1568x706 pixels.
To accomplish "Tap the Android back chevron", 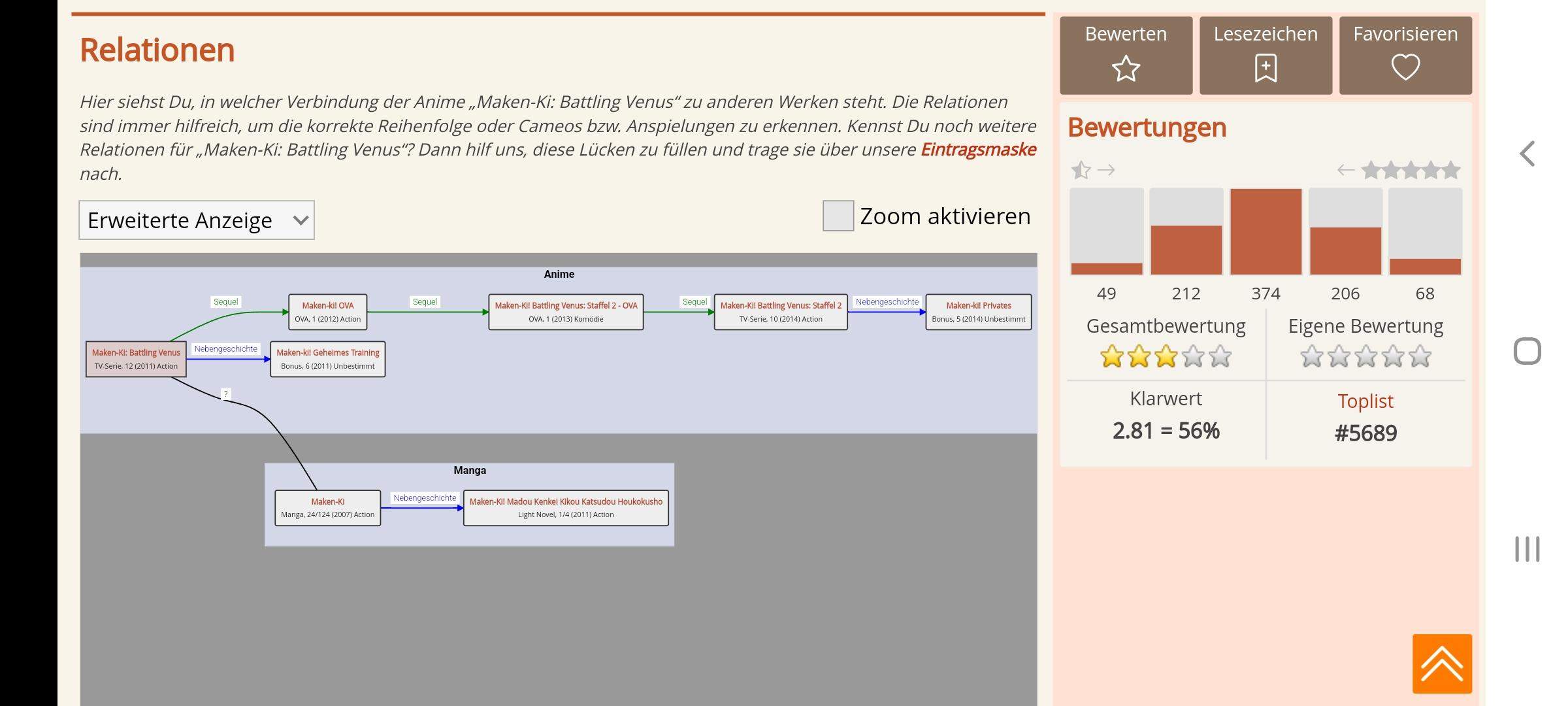I will pos(1527,154).
